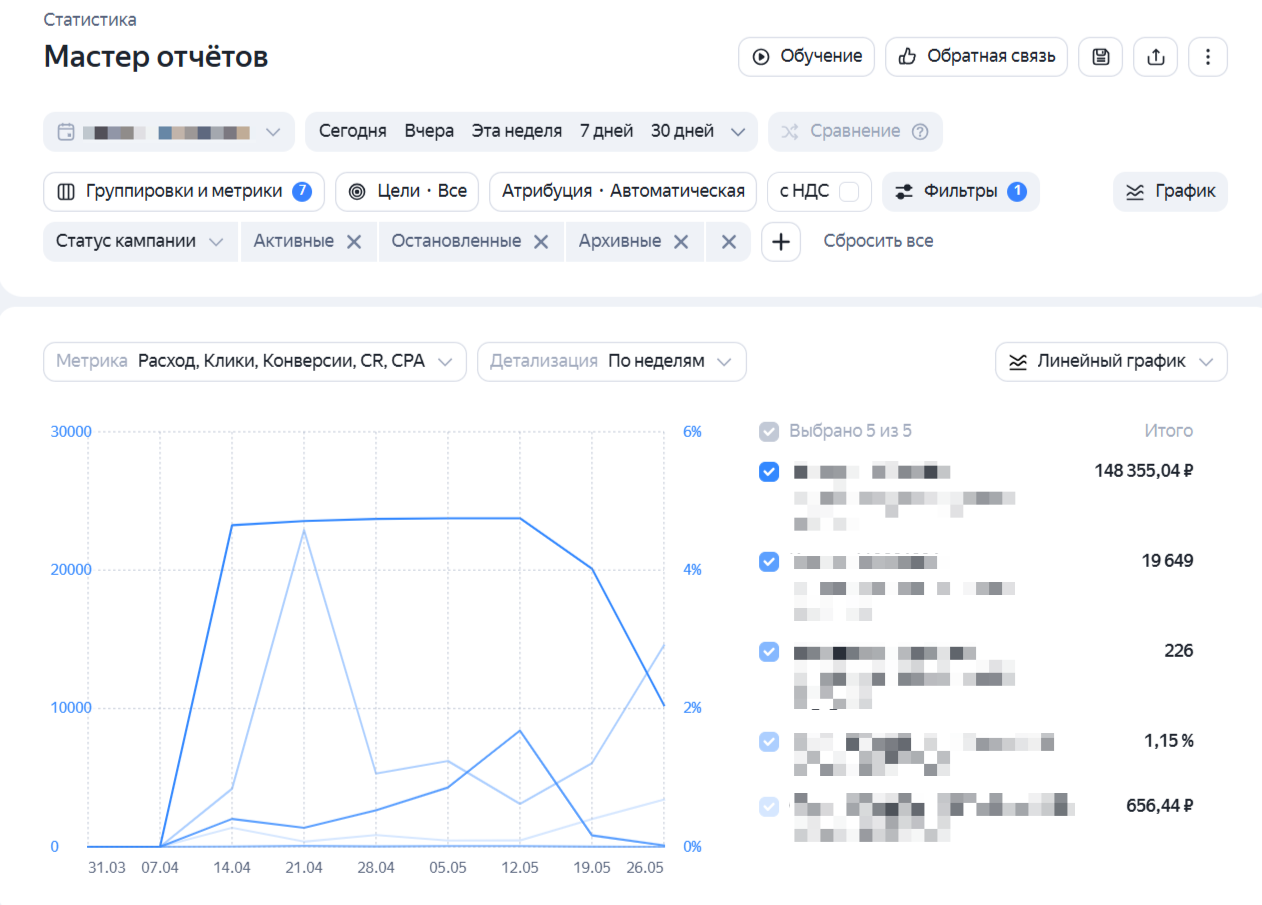Remove the Активные status filter chip

tap(353, 242)
